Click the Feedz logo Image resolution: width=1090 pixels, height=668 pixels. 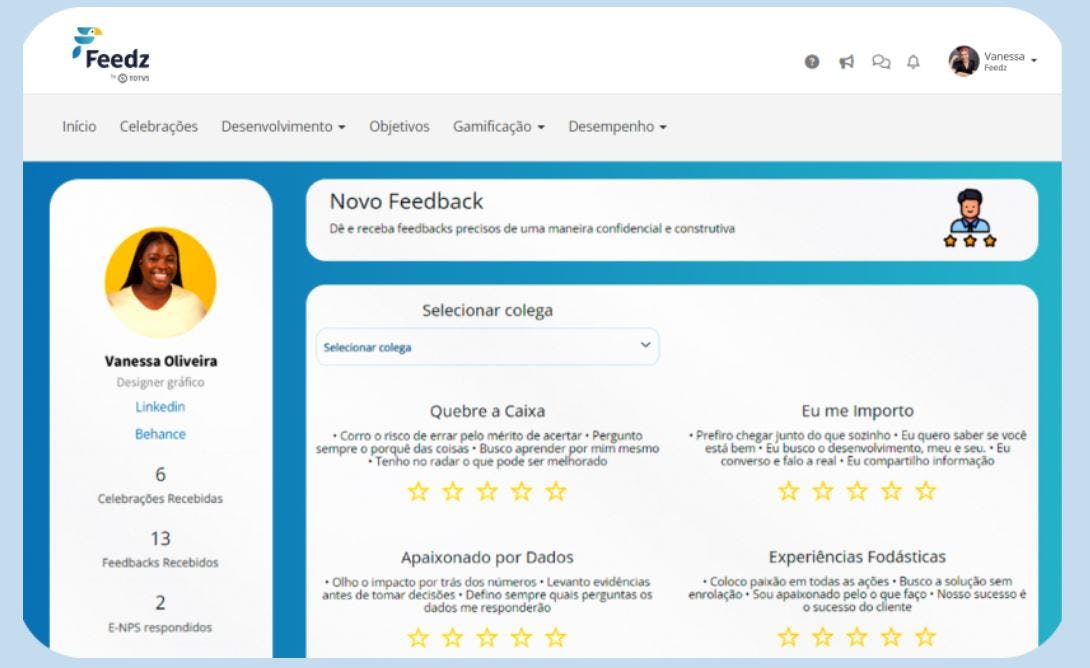[x=108, y=55]
